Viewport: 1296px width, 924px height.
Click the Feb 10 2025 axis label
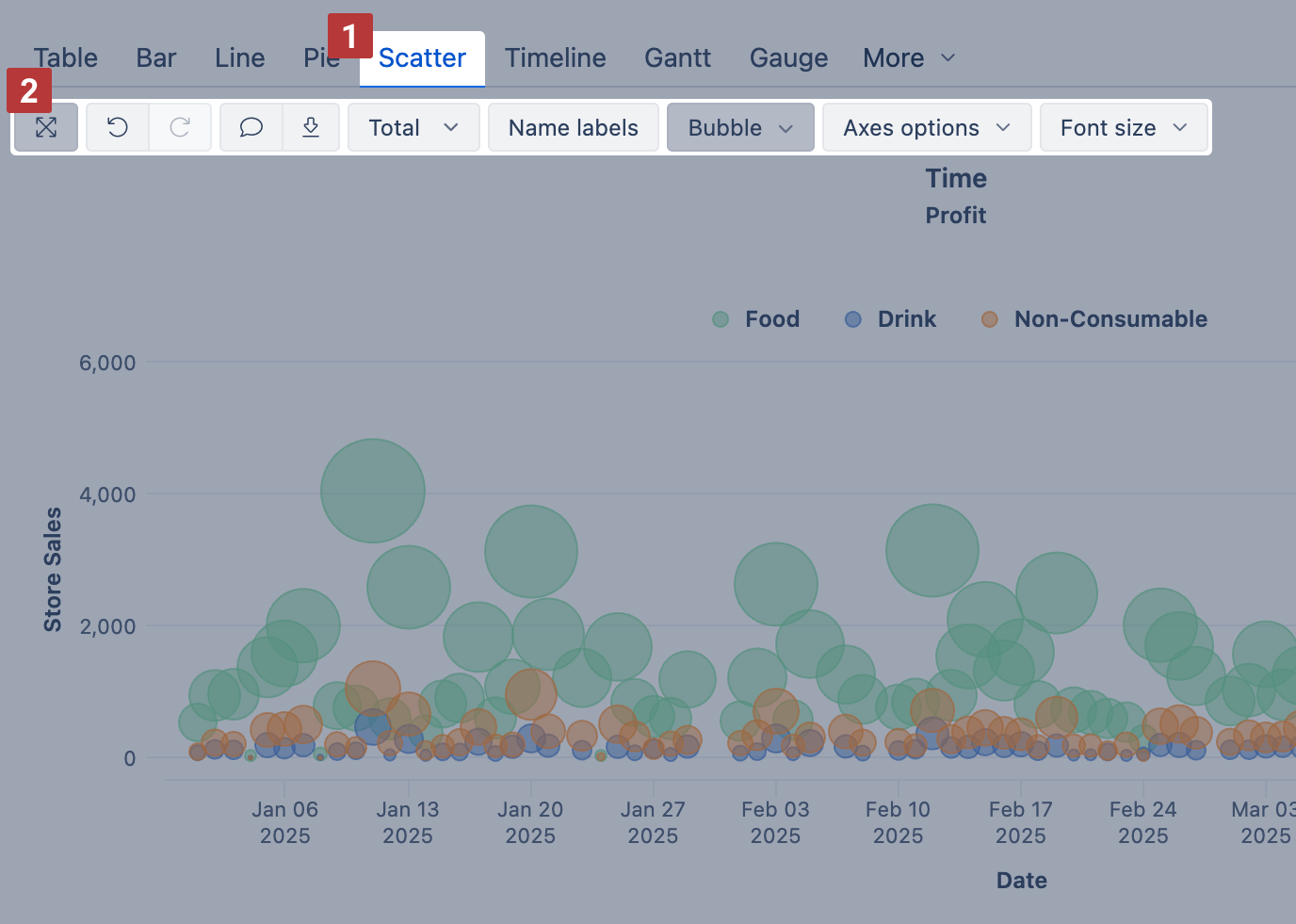click(x=898, y=822)
